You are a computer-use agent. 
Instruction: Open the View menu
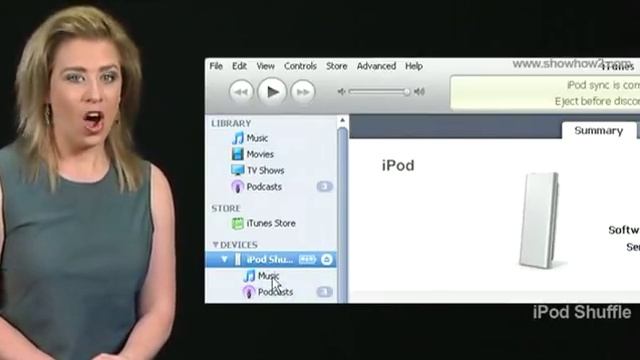click(x=265, y=66)
